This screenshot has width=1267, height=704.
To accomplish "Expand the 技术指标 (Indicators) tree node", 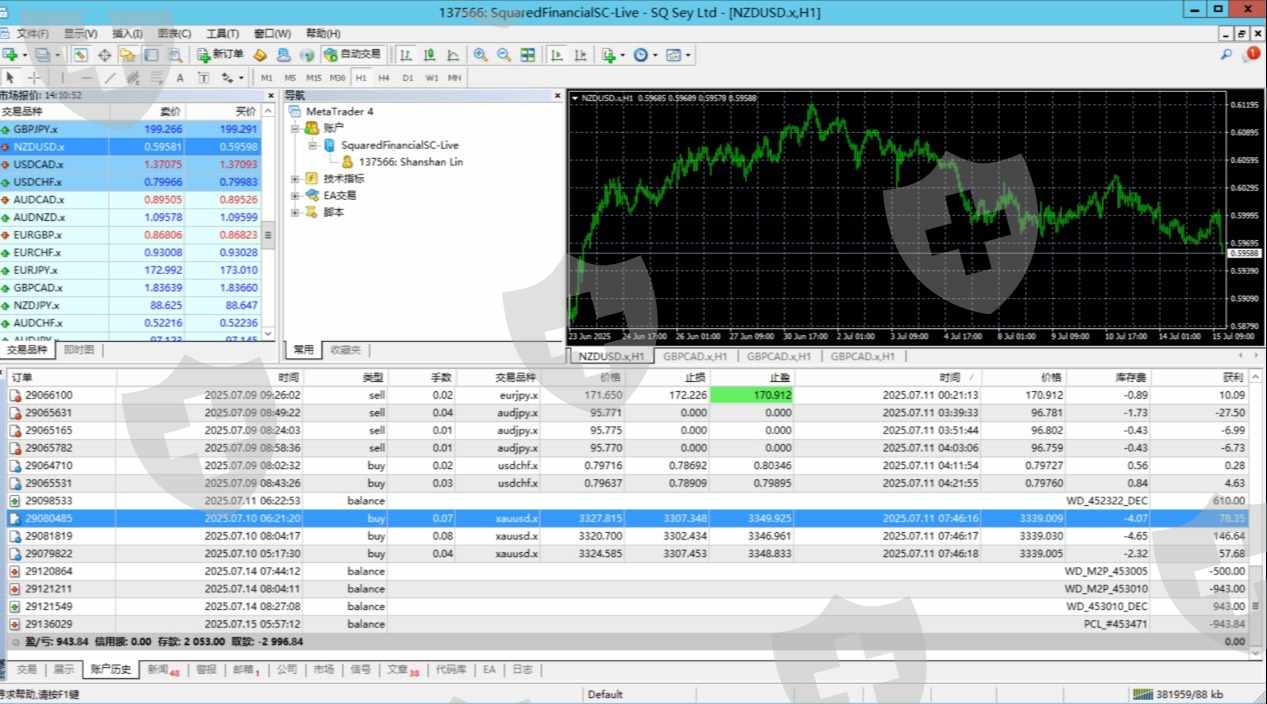I will [x=296, y=179].
